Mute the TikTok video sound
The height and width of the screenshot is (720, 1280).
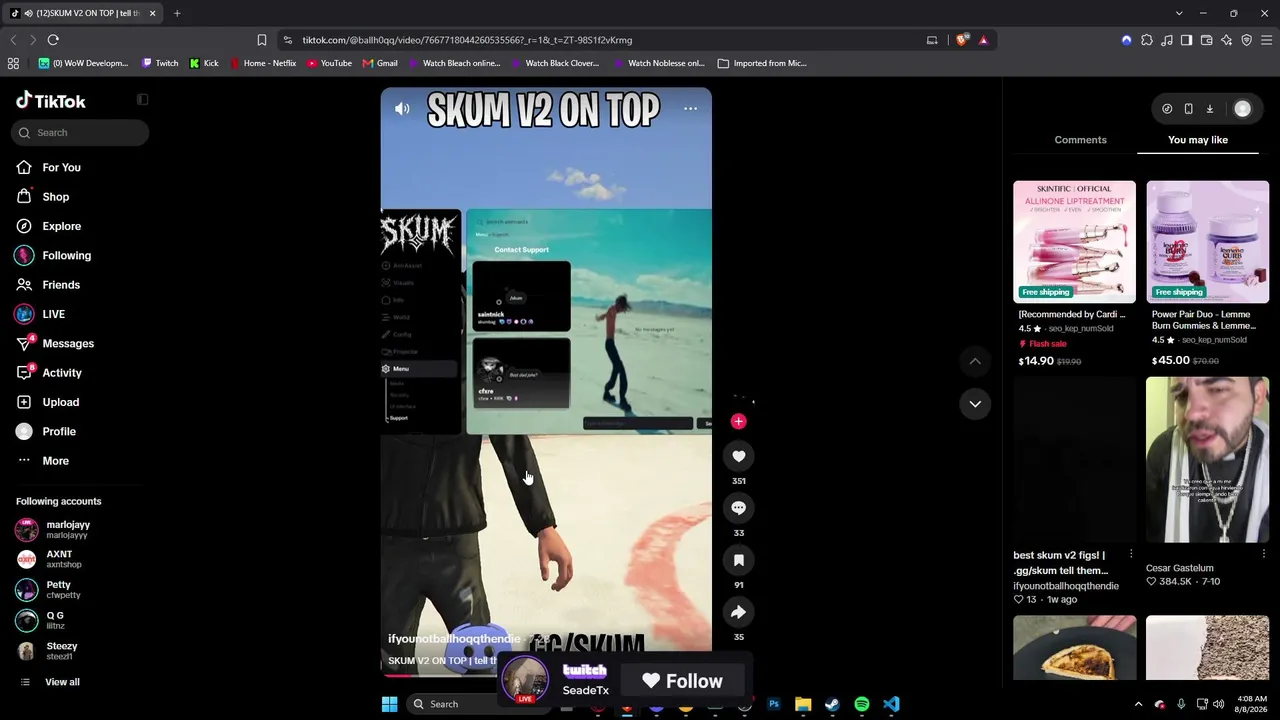[x=402, y=109]
